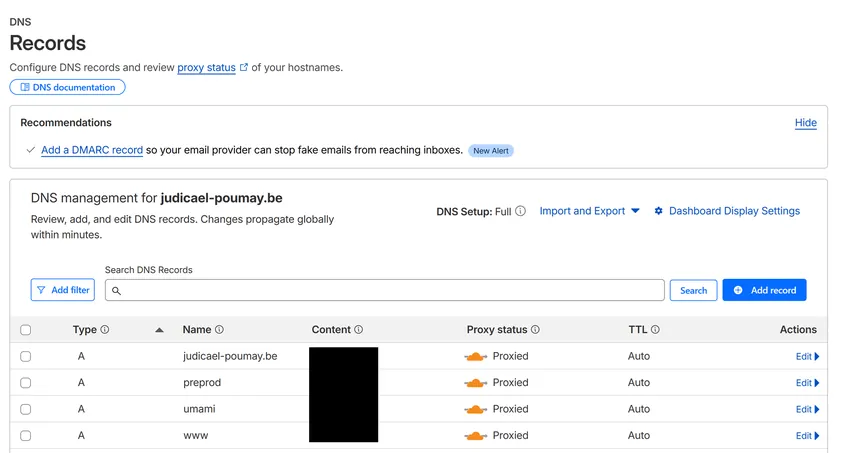Click Auto TTL value in the www row
Image resolution: width=854 pixels, height=453 pixels.
point(639,435)
